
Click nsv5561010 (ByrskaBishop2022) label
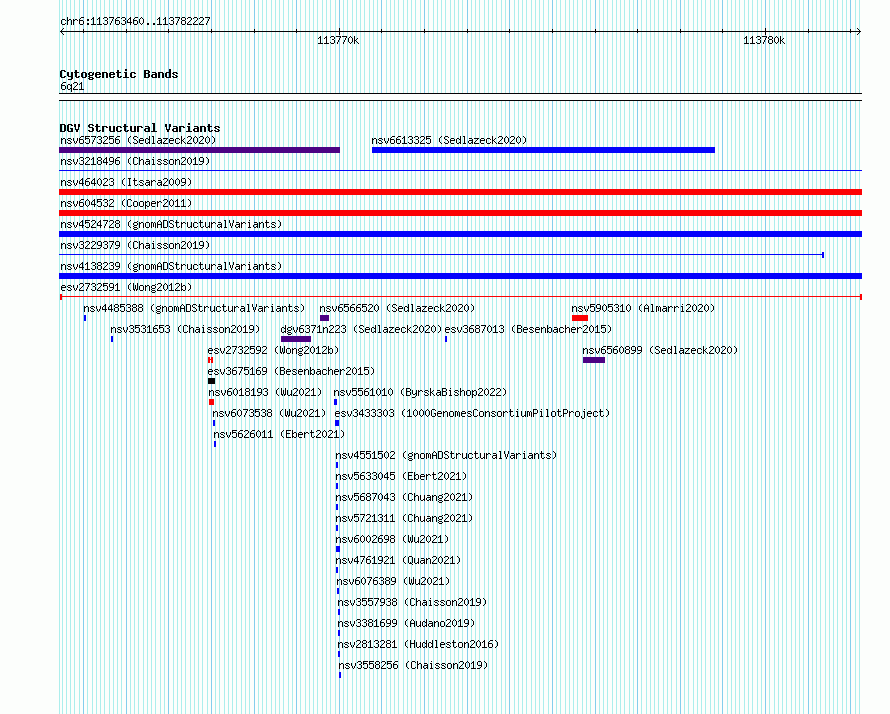420,392
